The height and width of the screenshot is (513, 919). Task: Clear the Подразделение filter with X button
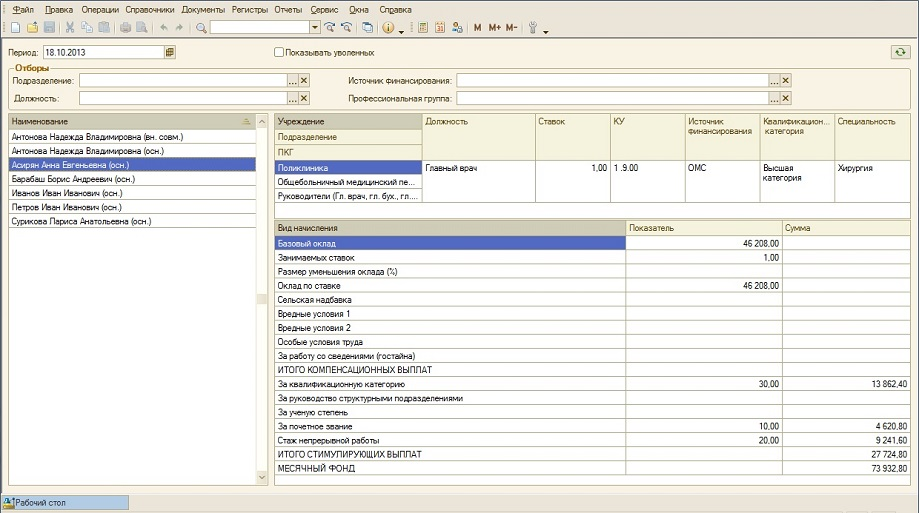[304, 80]
